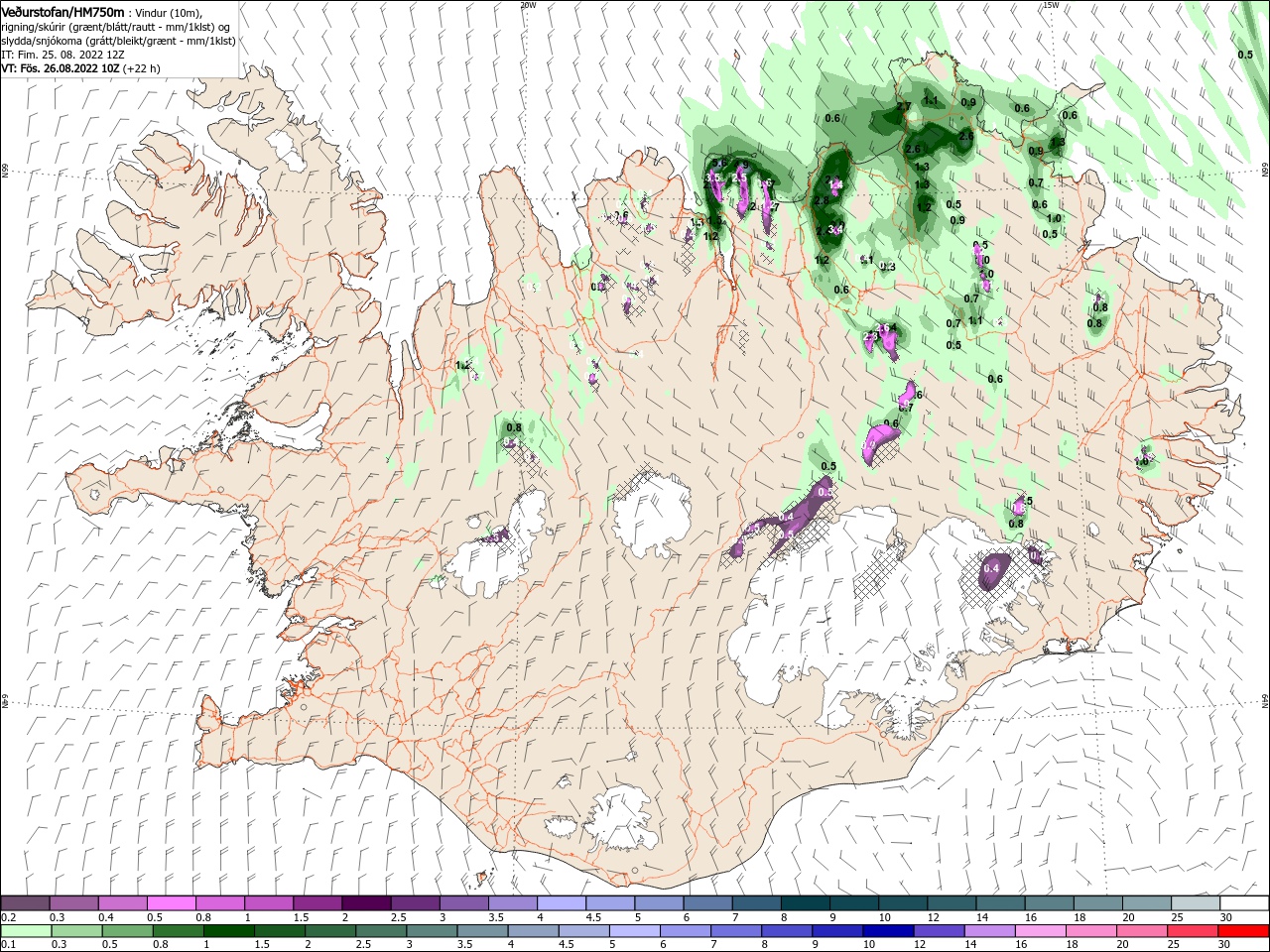Select the snow-scale swatch starting at 1.5
Viewport: 1270px width, 952px height.
coord(317,903)
